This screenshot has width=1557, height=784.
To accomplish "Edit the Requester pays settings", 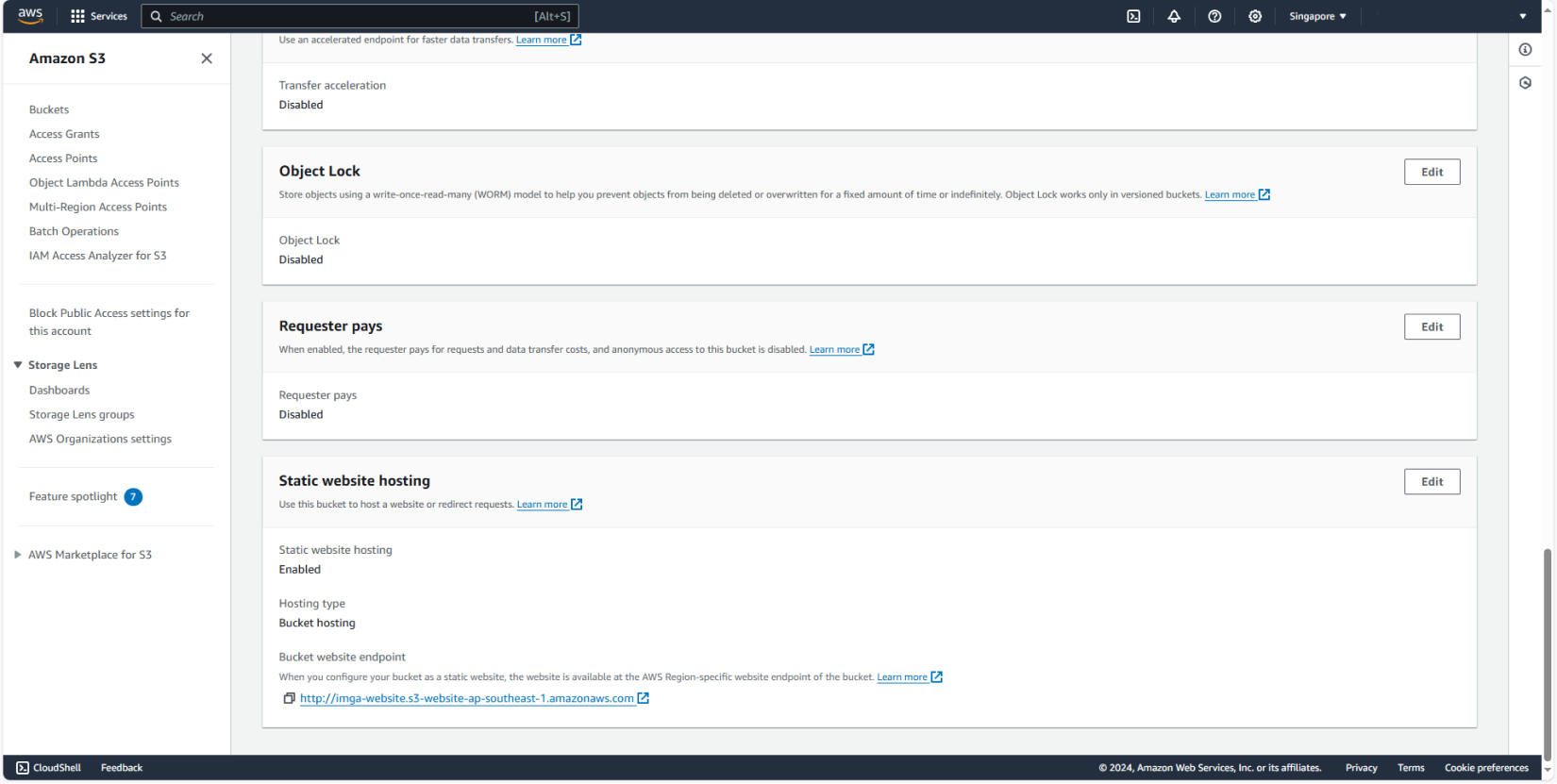I will tap(1431, 326).
